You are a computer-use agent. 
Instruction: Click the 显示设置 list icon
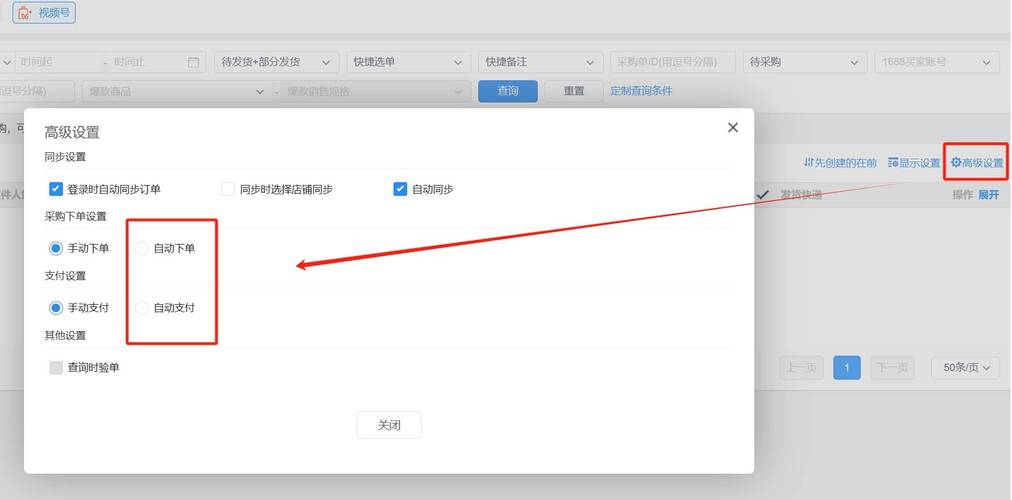(x=893, y=163)
